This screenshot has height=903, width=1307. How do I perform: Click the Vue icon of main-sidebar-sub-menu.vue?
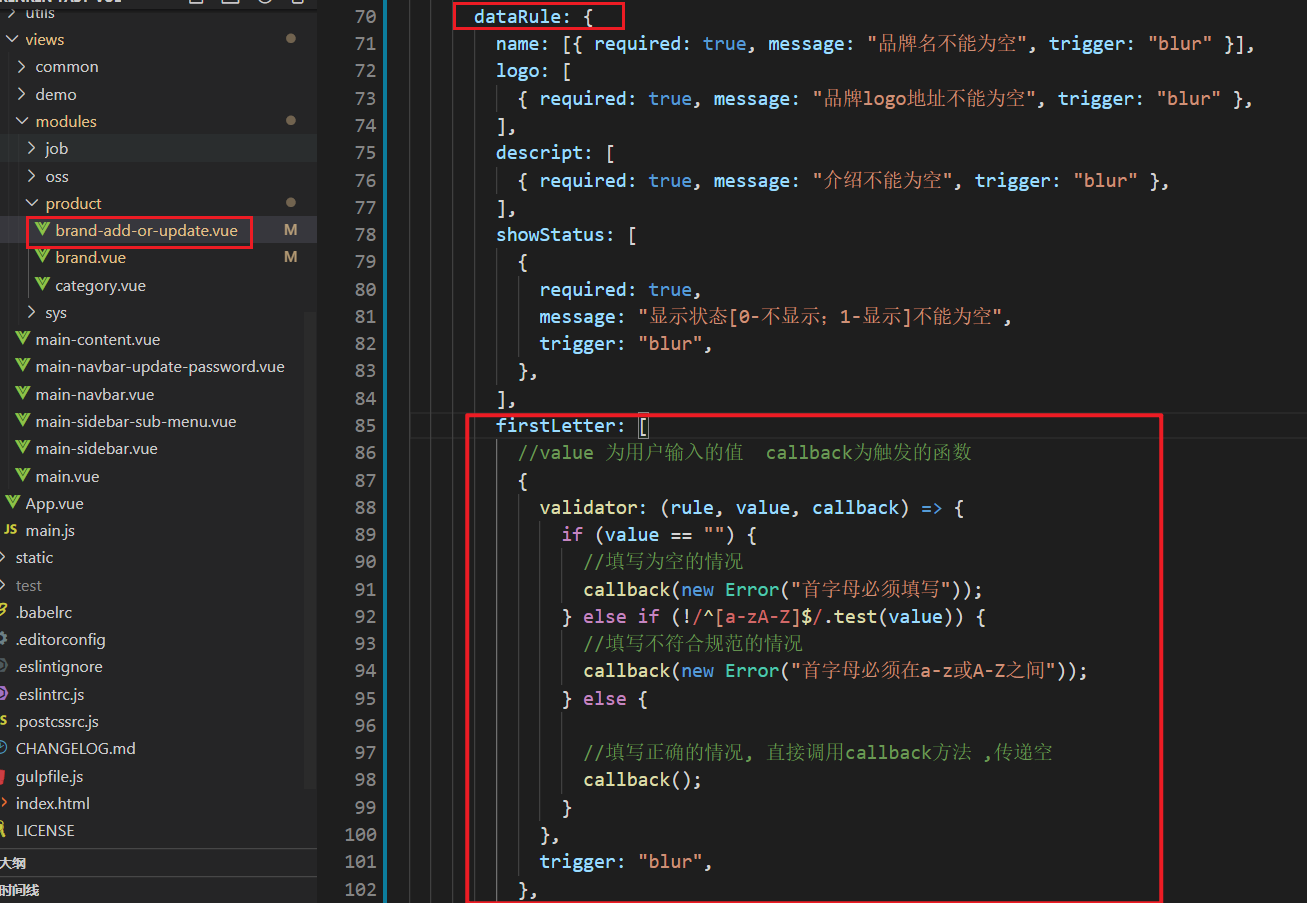point(23,421)
